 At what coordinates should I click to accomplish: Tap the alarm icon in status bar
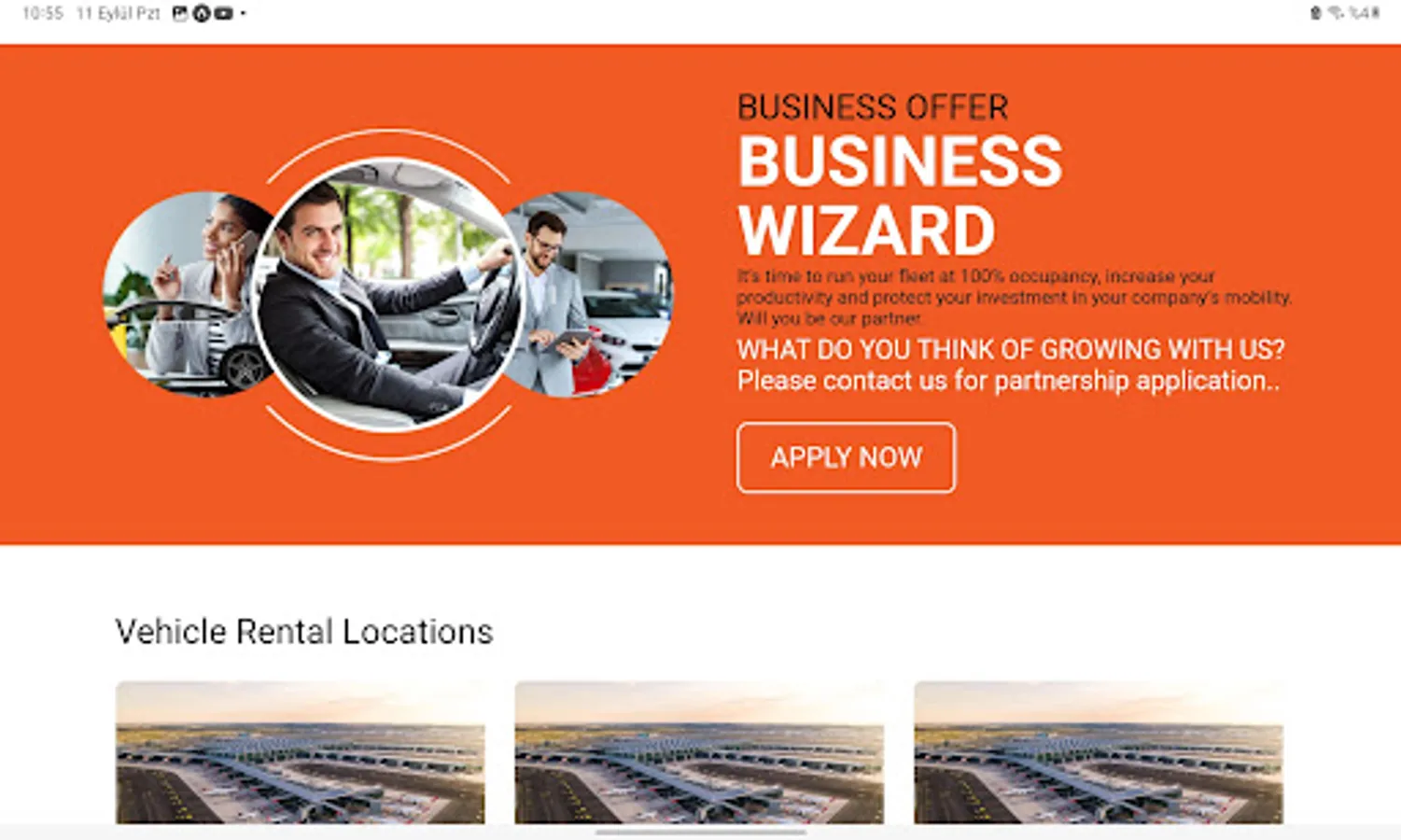click(x=1316, y=13)
